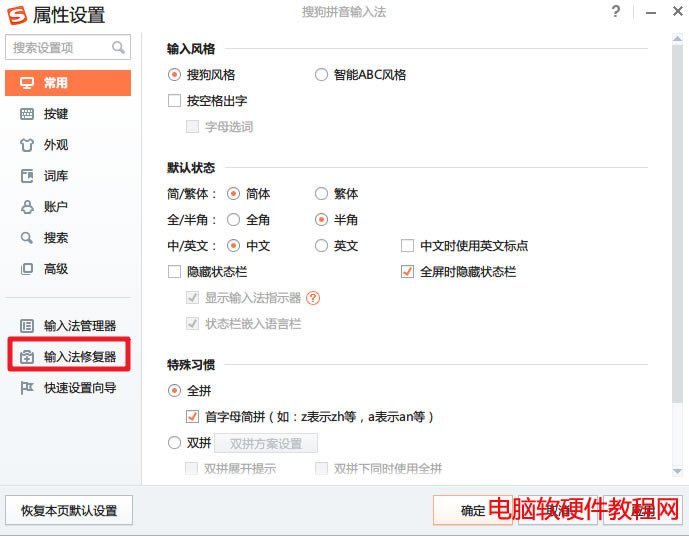Image resolution: width=689 pixels, height=536 pixels.
Task: Uncheck 全屏时隐藏状态栏 option
Action: [407, 272]
